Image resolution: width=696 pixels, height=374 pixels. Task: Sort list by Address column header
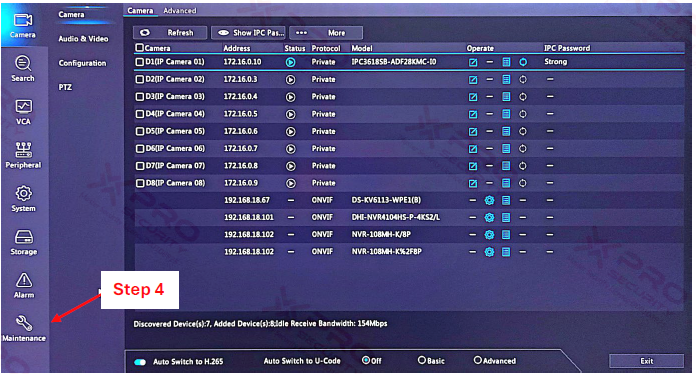(237, 48)
